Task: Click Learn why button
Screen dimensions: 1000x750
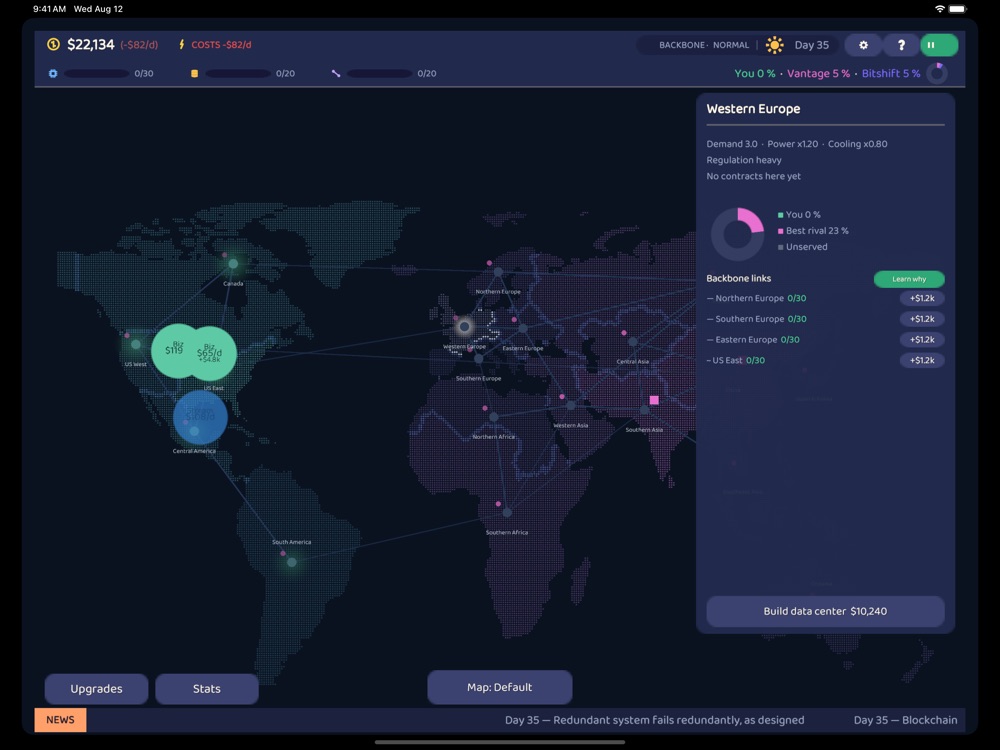Action: pos(909,279)
